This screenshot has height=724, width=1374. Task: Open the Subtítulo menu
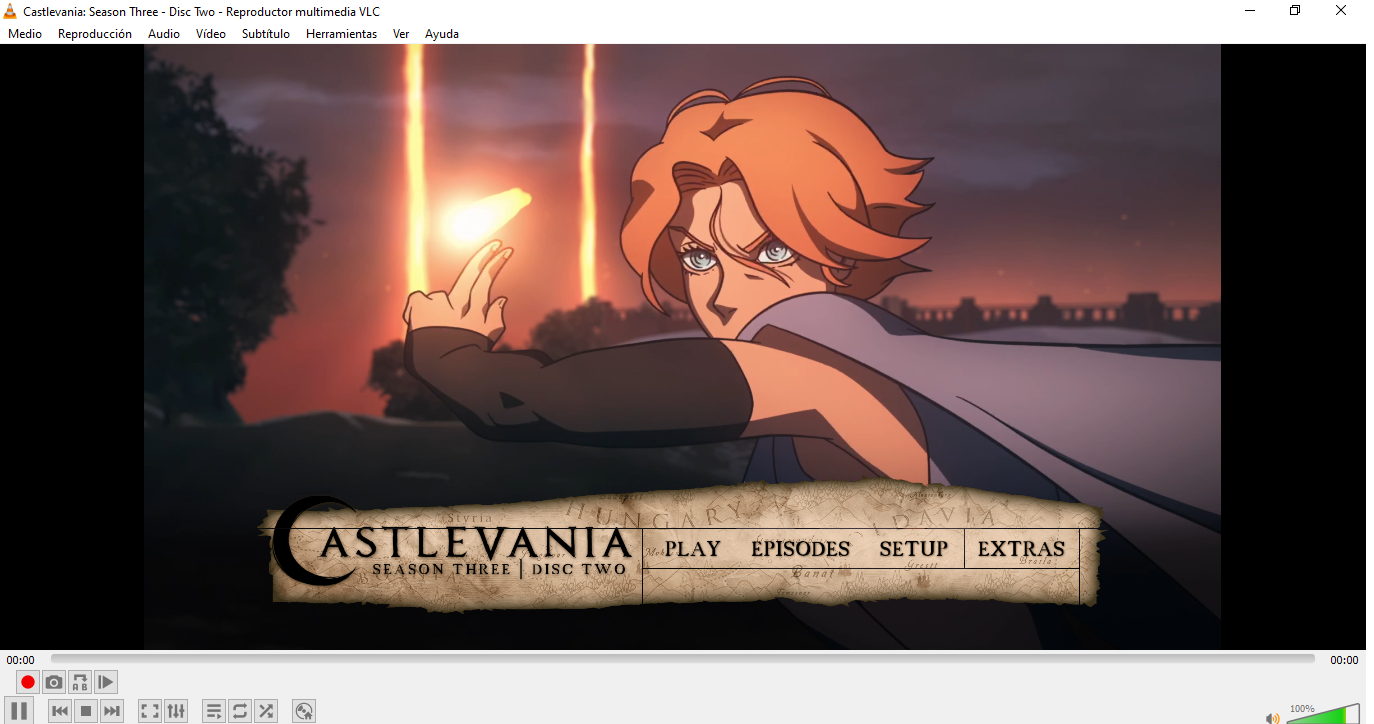click(266, 34)
